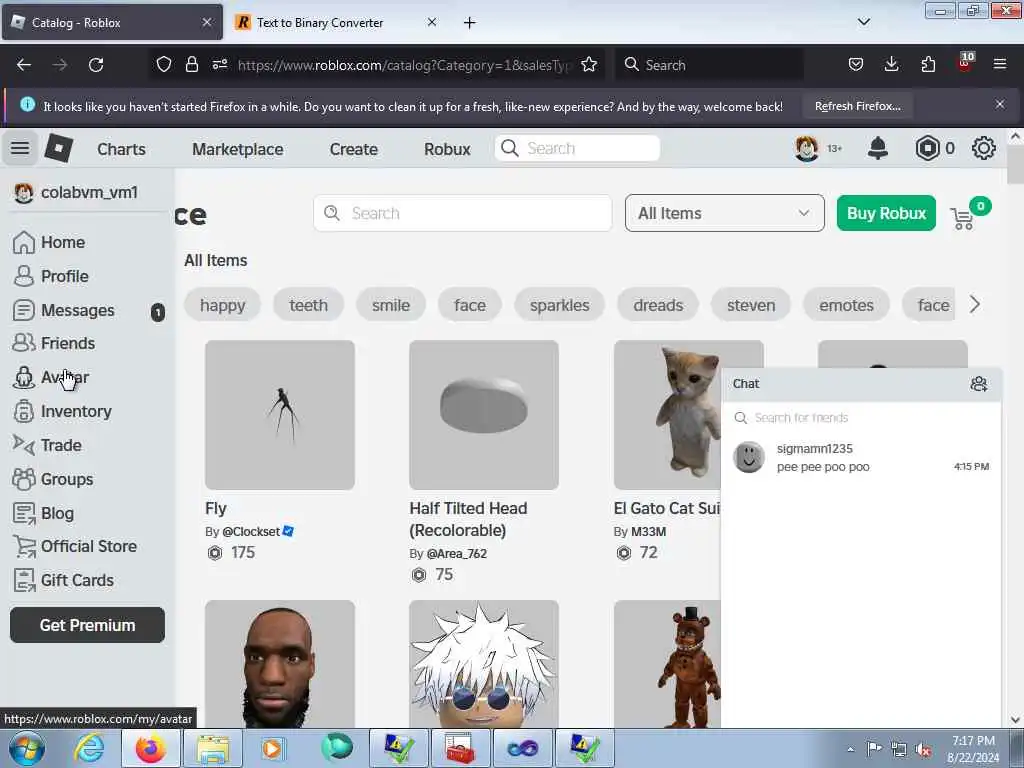
Task: Click the Firefox taskbar icon
Action: tap(150, 748)
